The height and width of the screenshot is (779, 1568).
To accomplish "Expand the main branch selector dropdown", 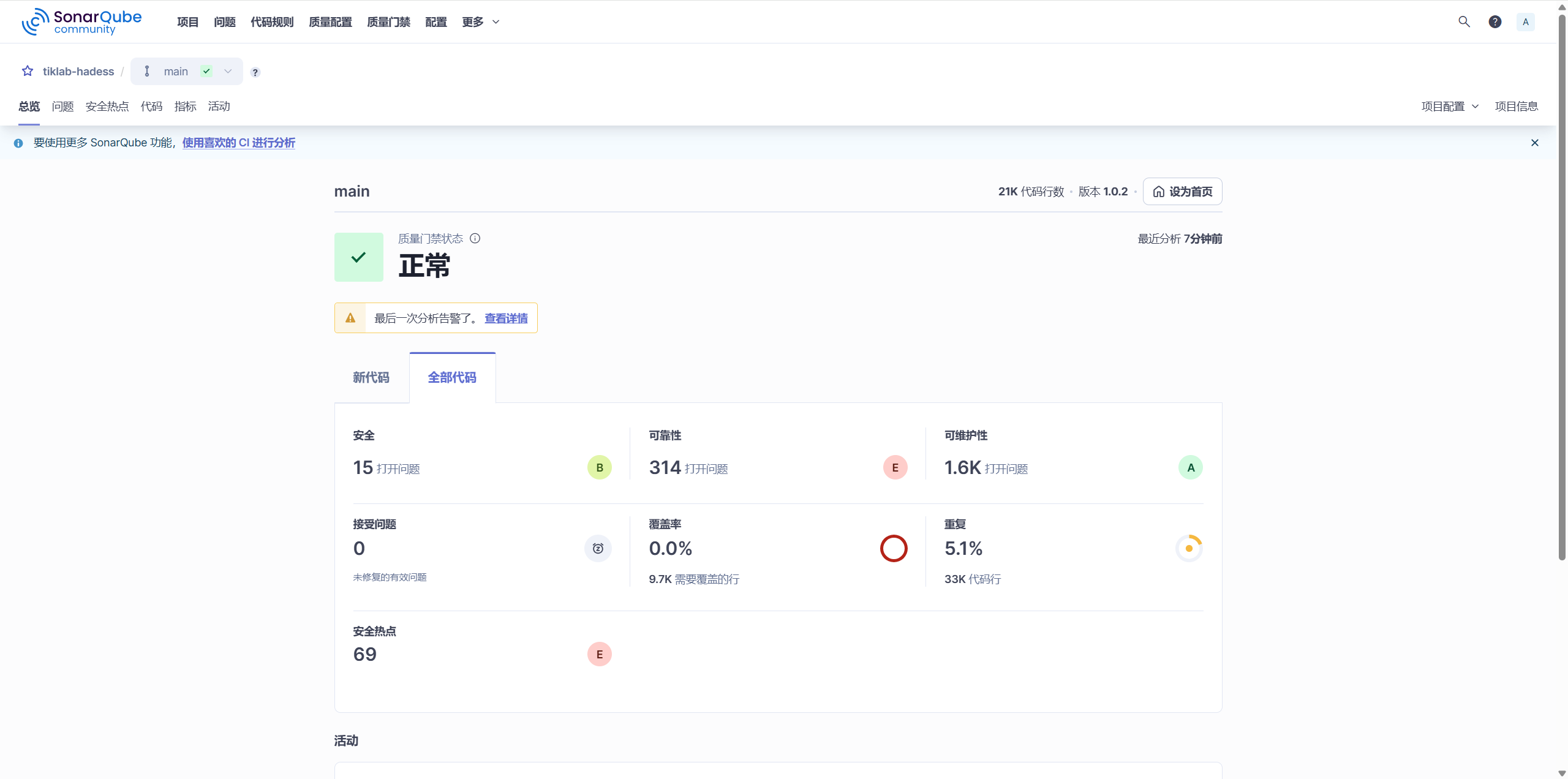I will pyautogui.click(x=186, y=72).
